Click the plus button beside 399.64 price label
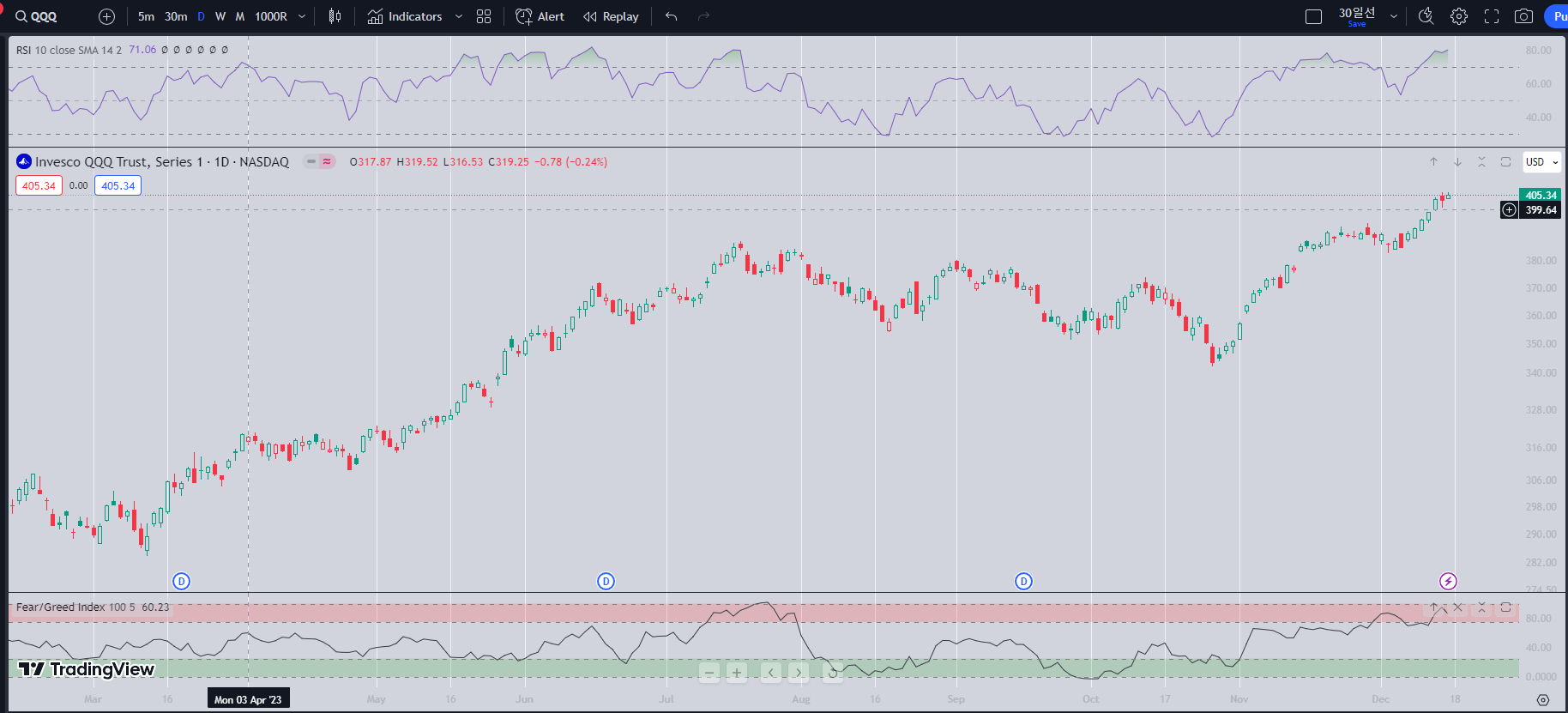The height and width of the screenshot is (713, 1568). [x=1509, y=209]
